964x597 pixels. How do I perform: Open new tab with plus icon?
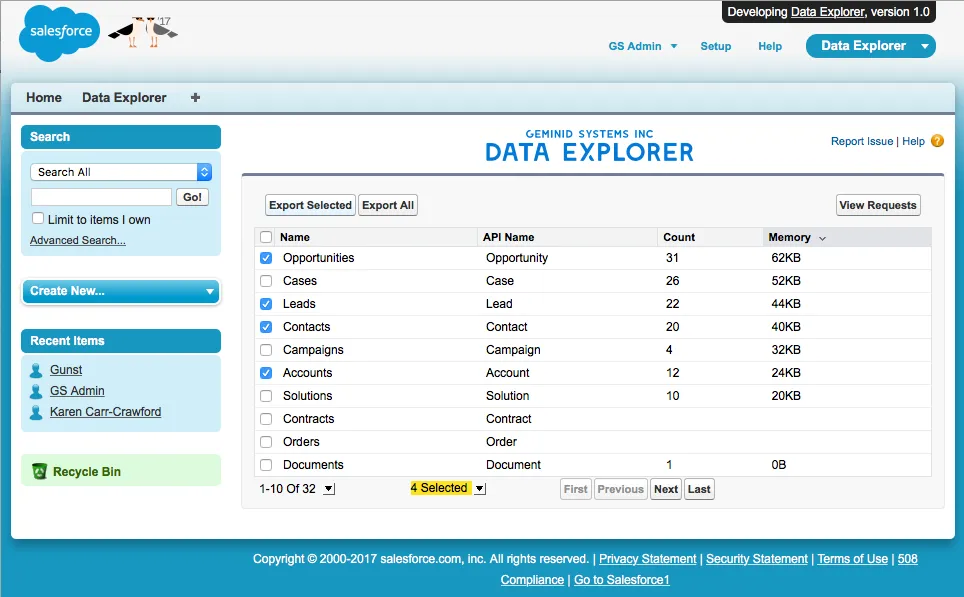click(x=196, y=97)
